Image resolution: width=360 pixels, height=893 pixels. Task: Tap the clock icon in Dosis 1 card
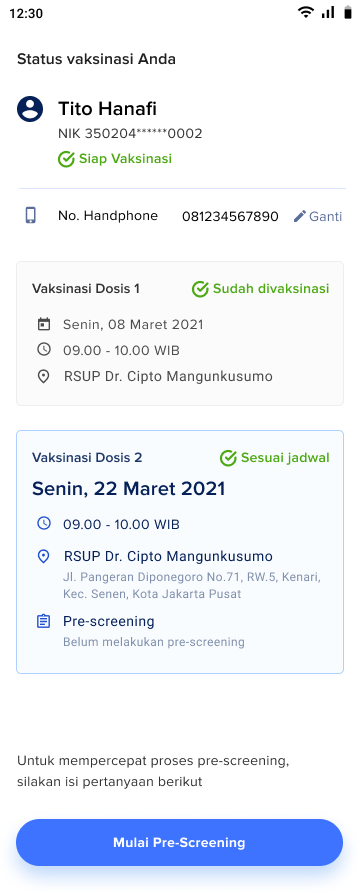(x=44, y=350)
